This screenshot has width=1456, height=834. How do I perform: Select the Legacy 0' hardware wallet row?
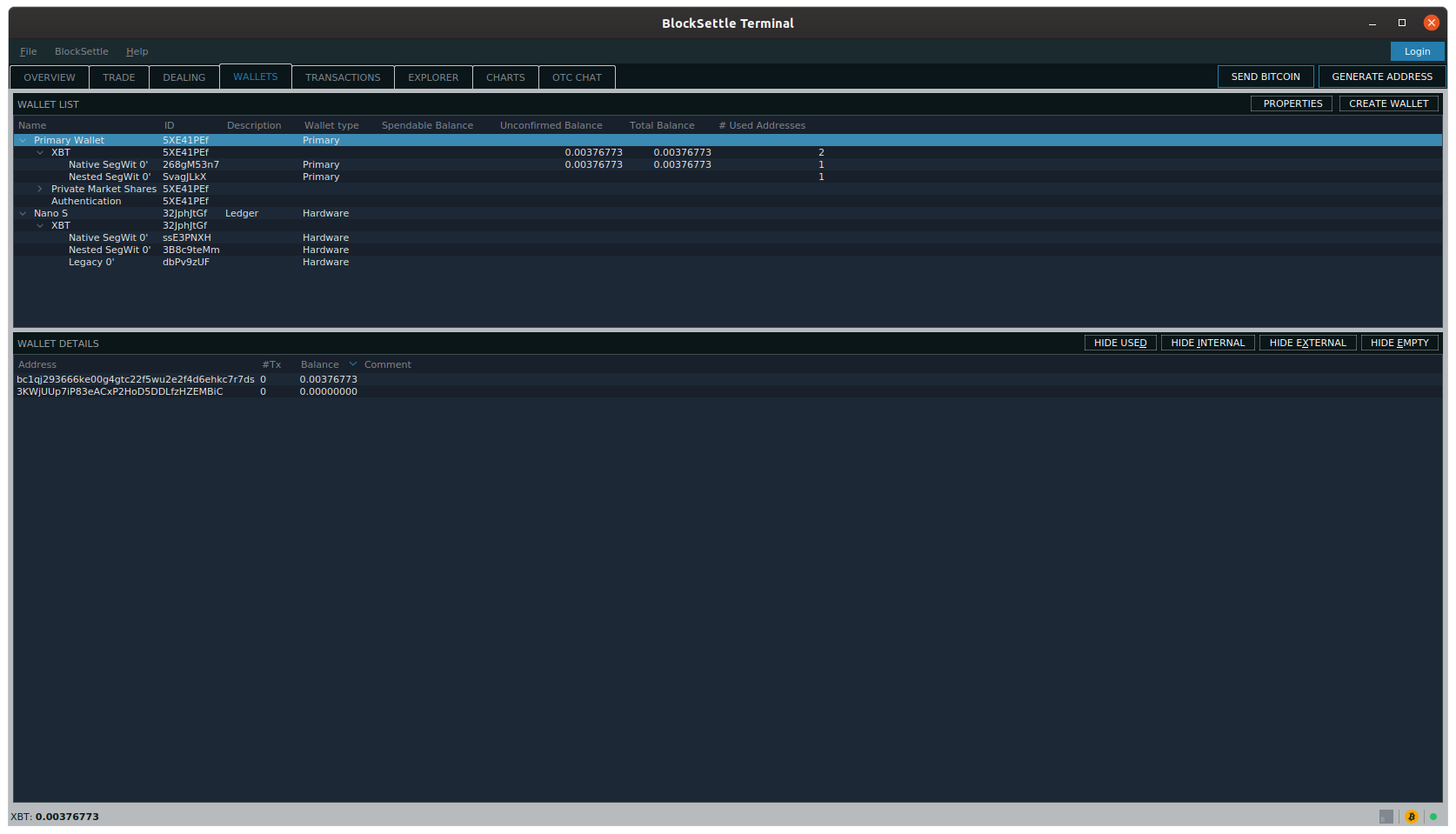click(727, 262)
